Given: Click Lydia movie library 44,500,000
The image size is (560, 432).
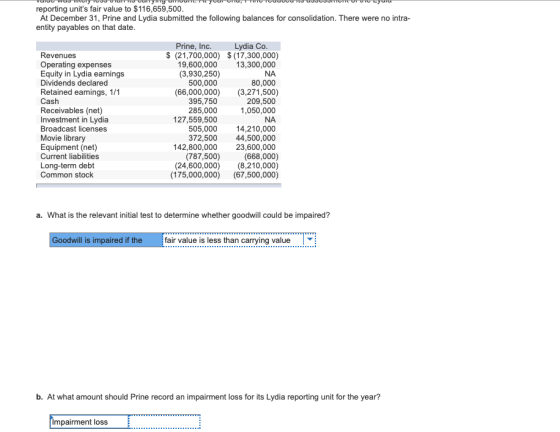Looking at the screenshot, I should (x=256, y=138).
